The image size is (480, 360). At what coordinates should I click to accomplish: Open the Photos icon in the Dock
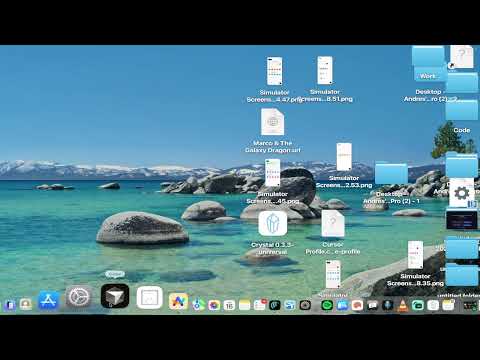pyautogui.click(x=214, y=305)
